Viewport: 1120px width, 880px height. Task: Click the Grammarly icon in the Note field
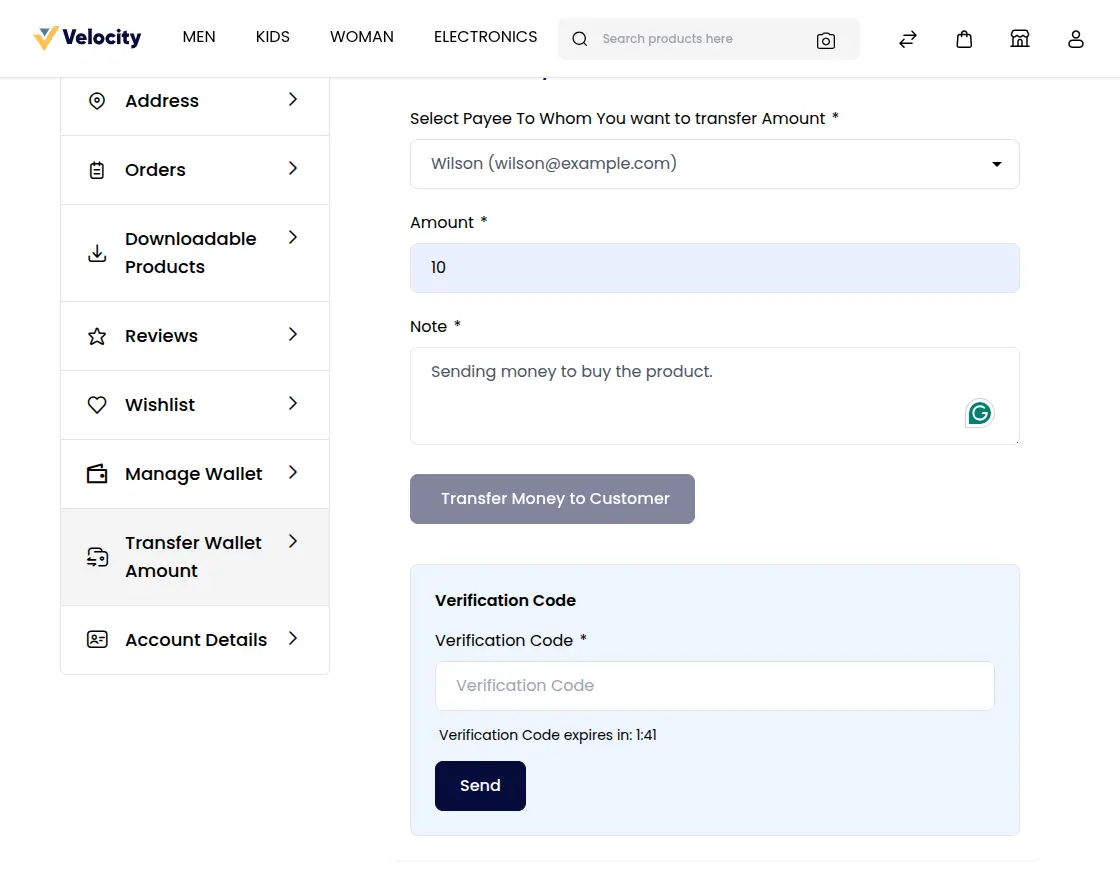tap(979, 413)
